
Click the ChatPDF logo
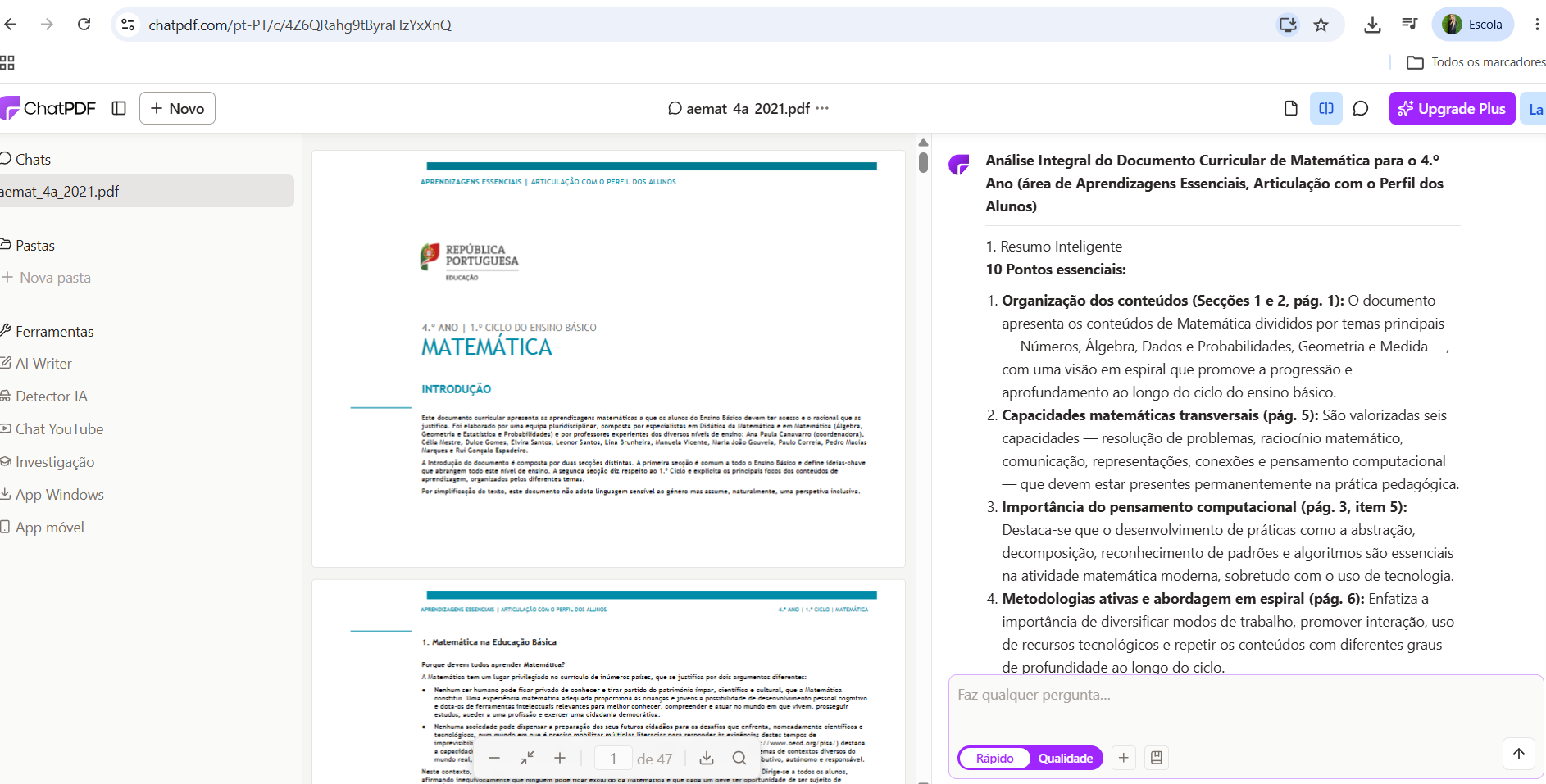coord(48,108)
